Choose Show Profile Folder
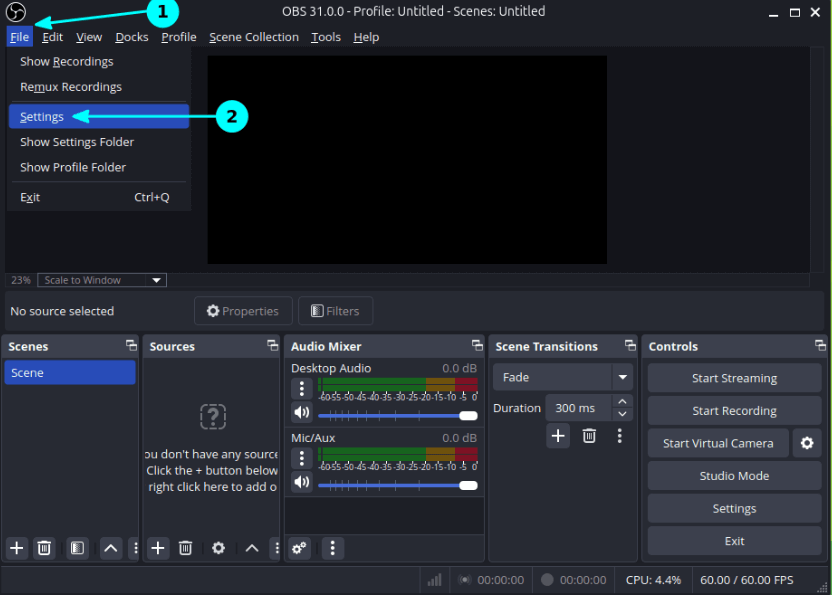 tap(99, 167)
